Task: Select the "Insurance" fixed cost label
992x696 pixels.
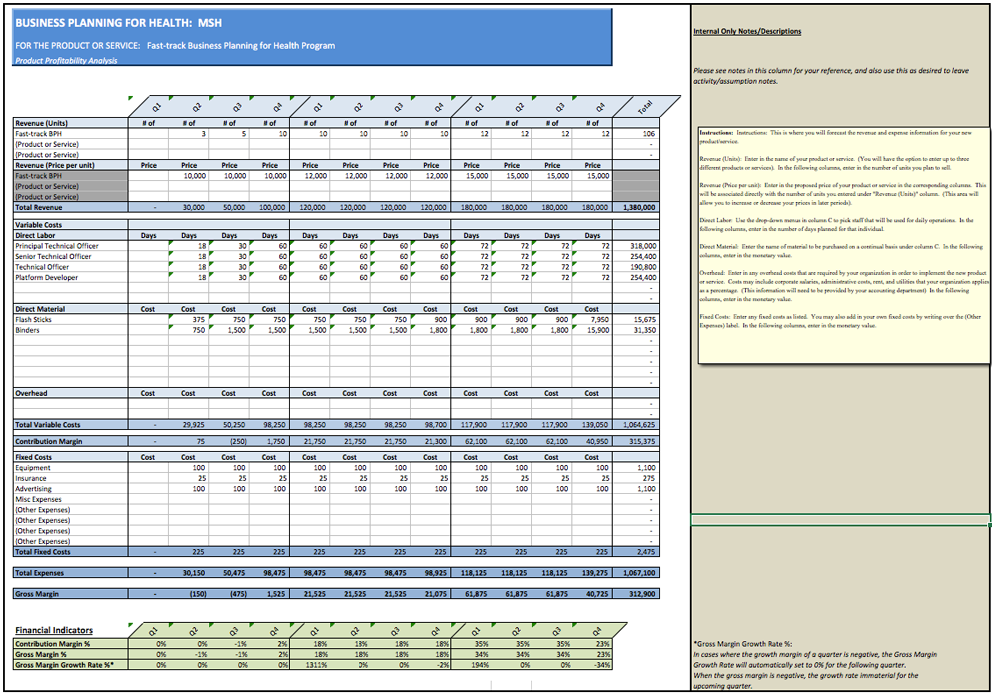Action: pos(31,478)
